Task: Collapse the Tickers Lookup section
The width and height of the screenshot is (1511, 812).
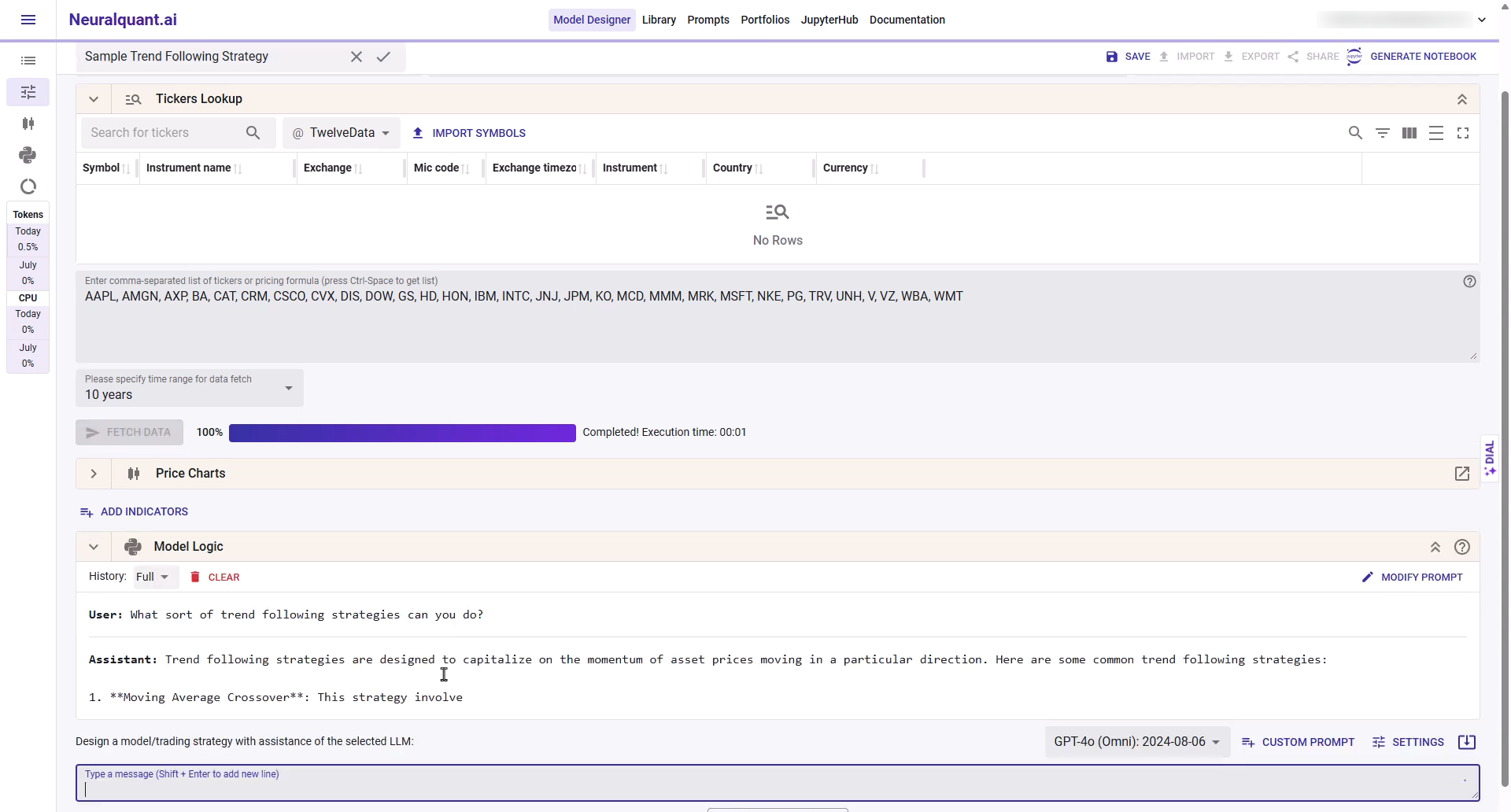Action: [94, 99]
